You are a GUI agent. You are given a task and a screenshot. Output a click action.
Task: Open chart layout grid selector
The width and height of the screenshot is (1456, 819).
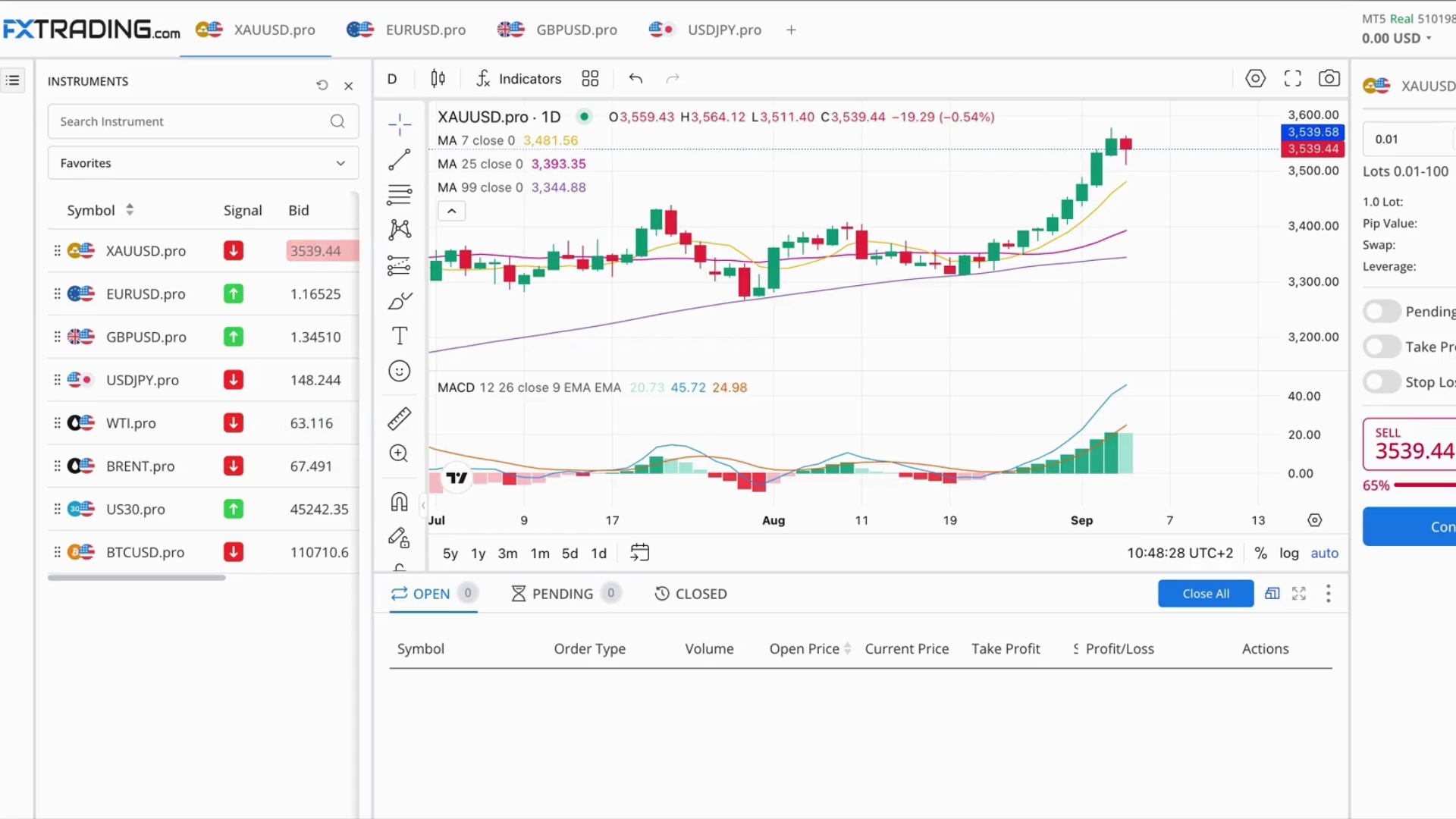[590, 78]
